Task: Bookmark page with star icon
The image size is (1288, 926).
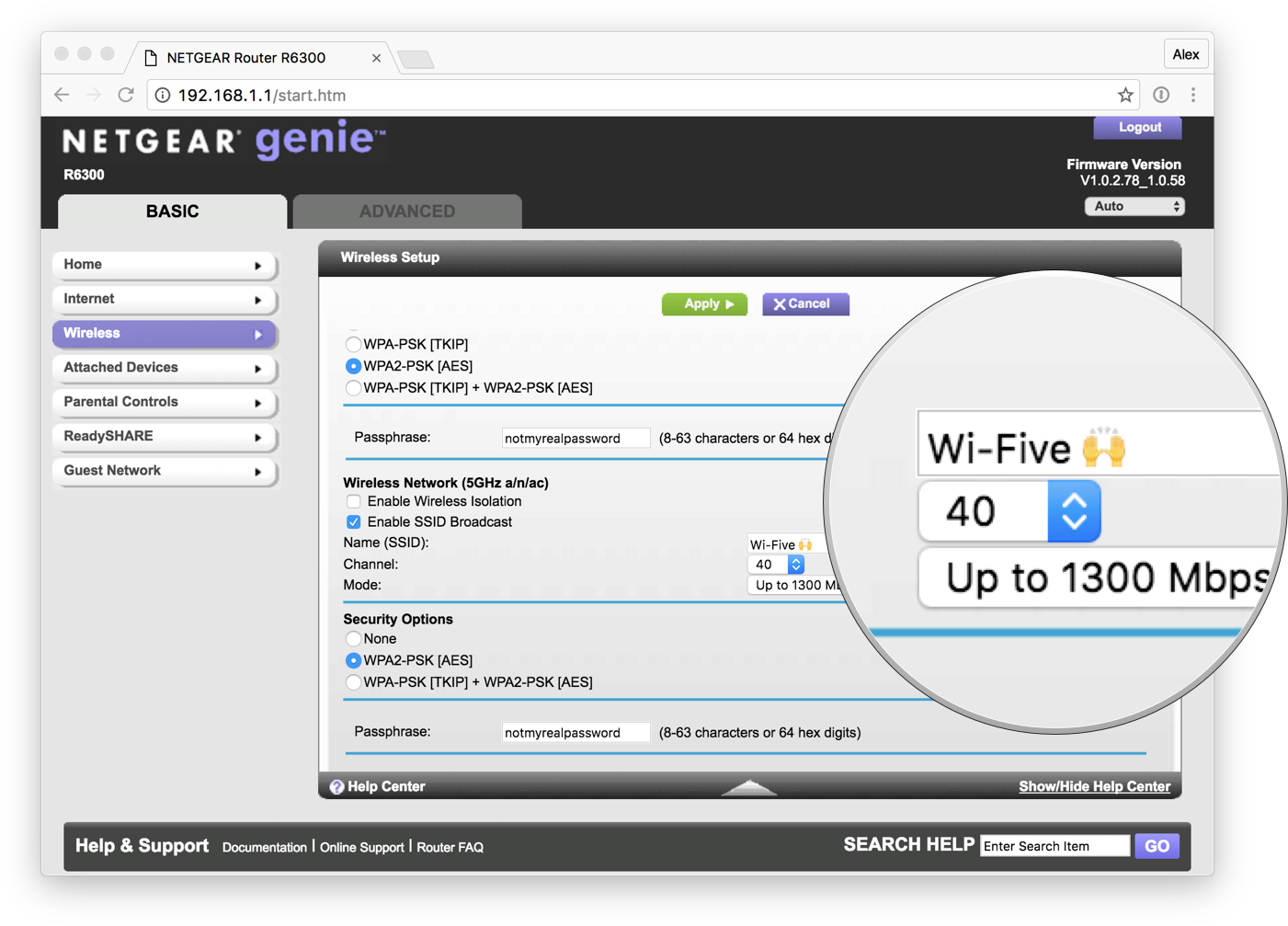Action: tap(1125, 95)
